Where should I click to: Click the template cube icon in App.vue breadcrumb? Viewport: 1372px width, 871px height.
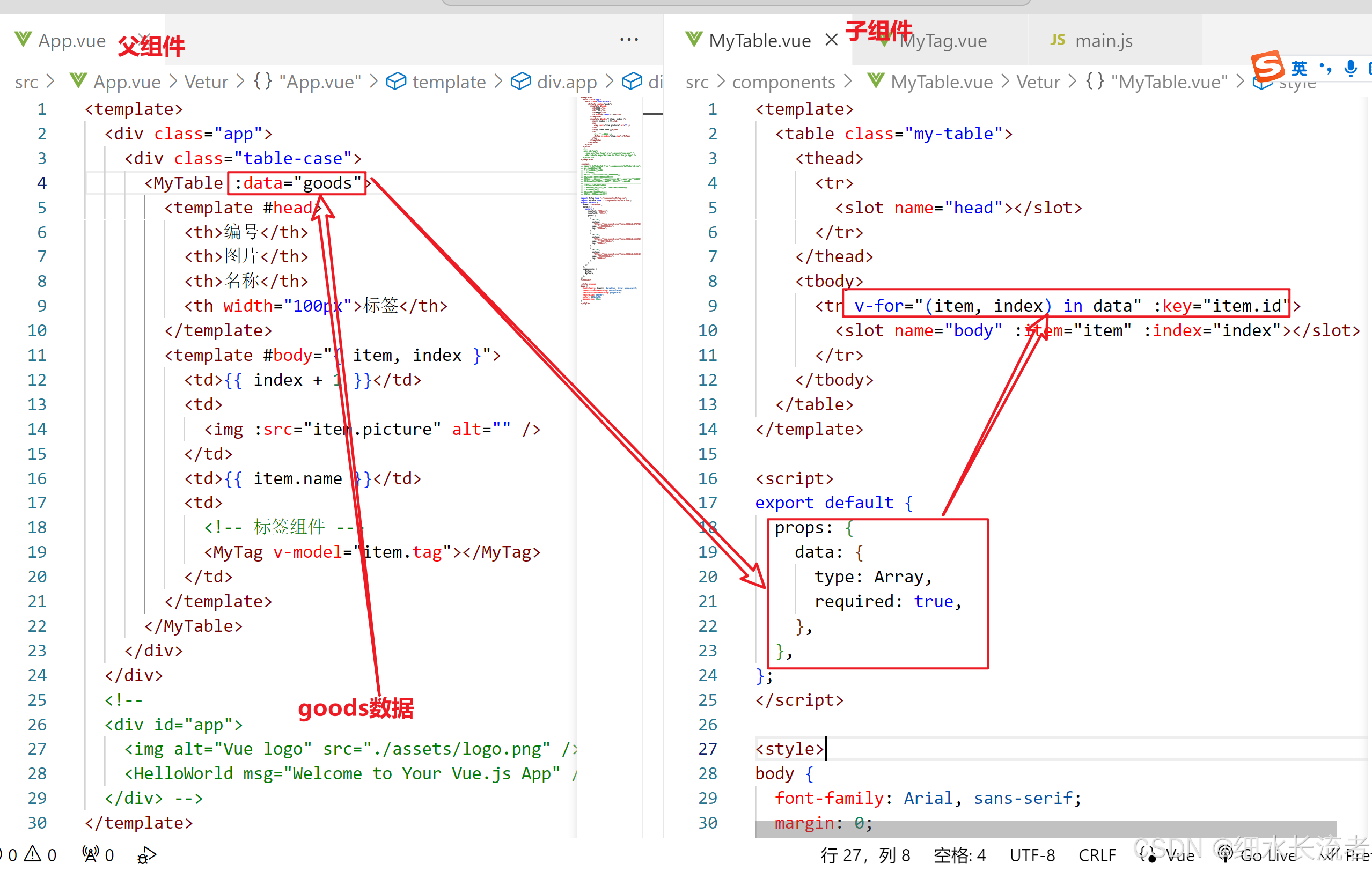396,82
